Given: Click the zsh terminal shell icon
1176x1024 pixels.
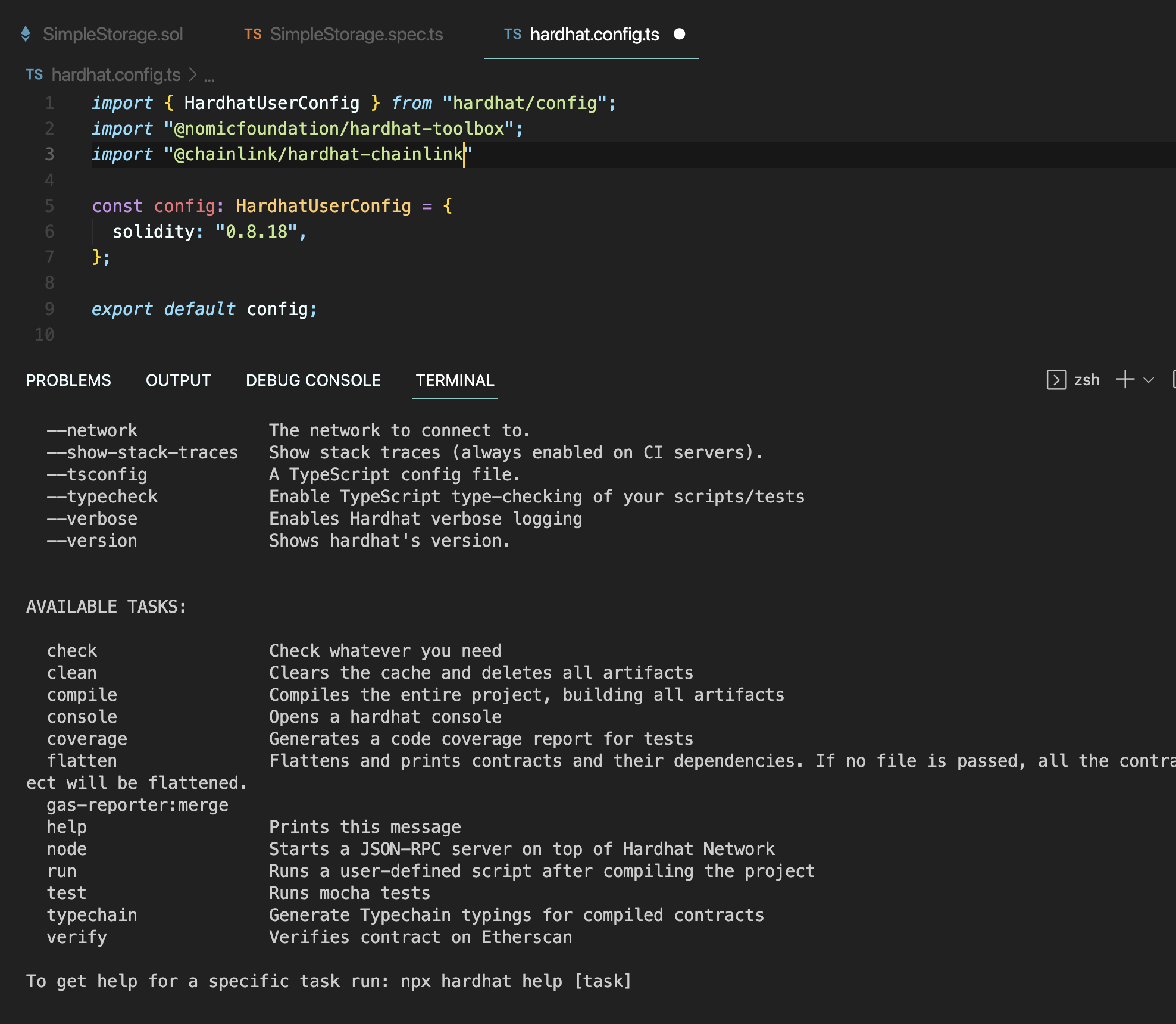Looking at the screenshot, I should click(1056, 380).
